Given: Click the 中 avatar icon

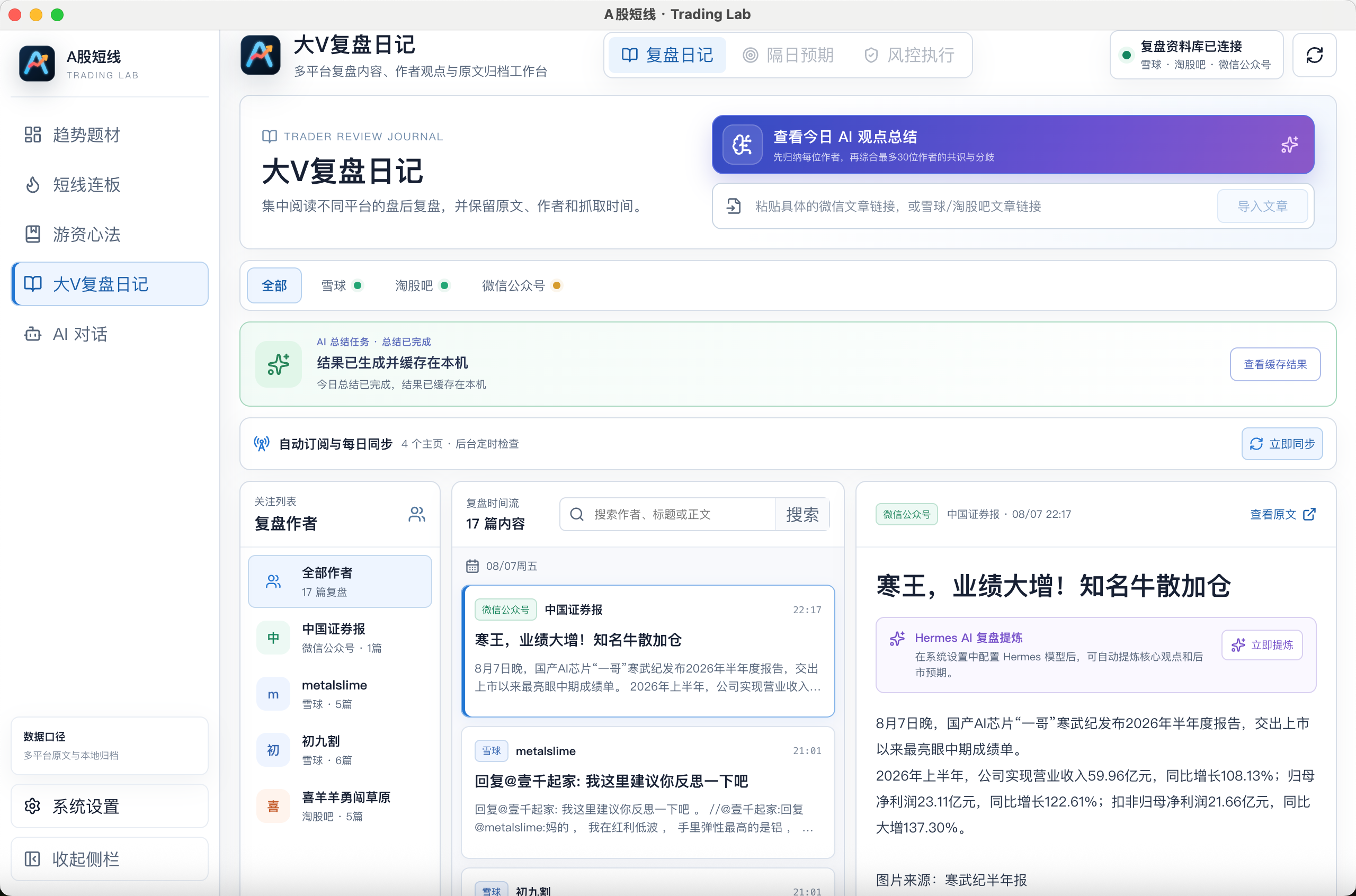Looking at the screenshot, I should (x=273, y=637).
